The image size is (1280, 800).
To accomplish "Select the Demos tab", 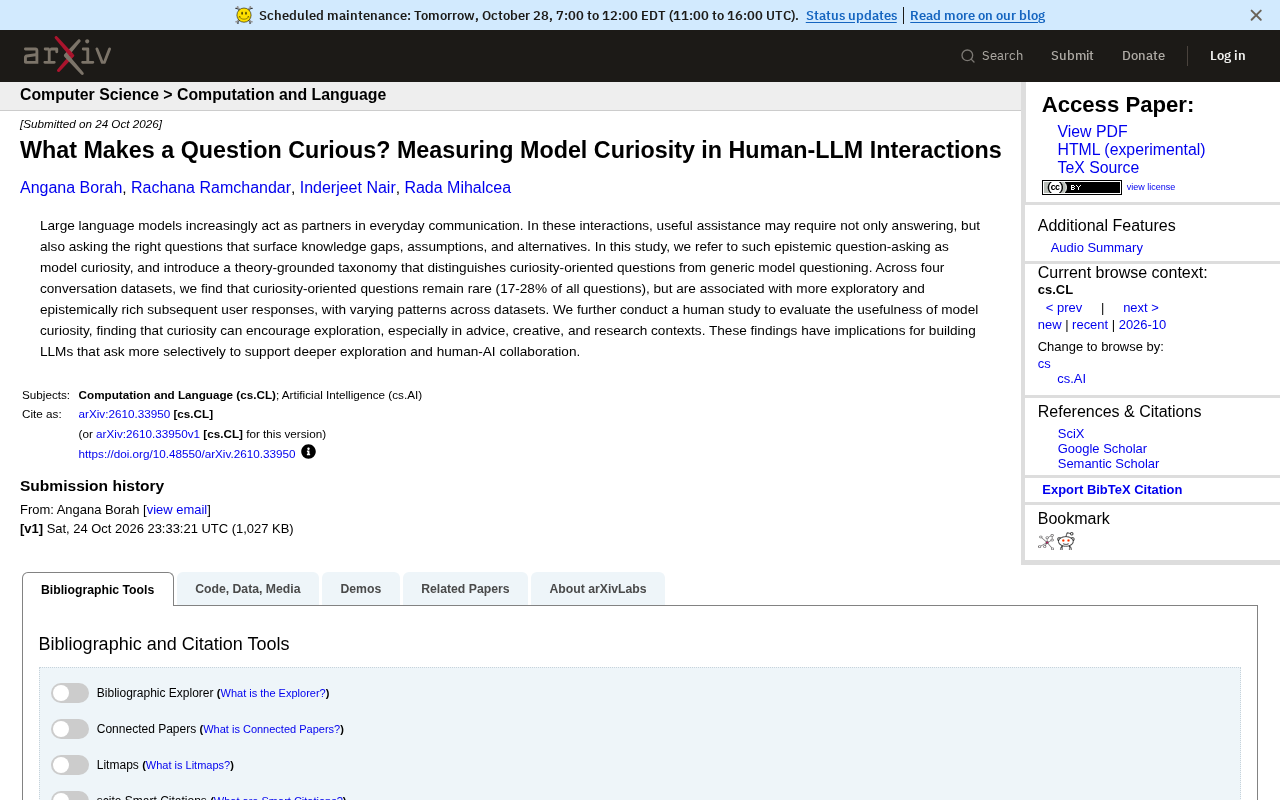I will click(x=361, y=589).
